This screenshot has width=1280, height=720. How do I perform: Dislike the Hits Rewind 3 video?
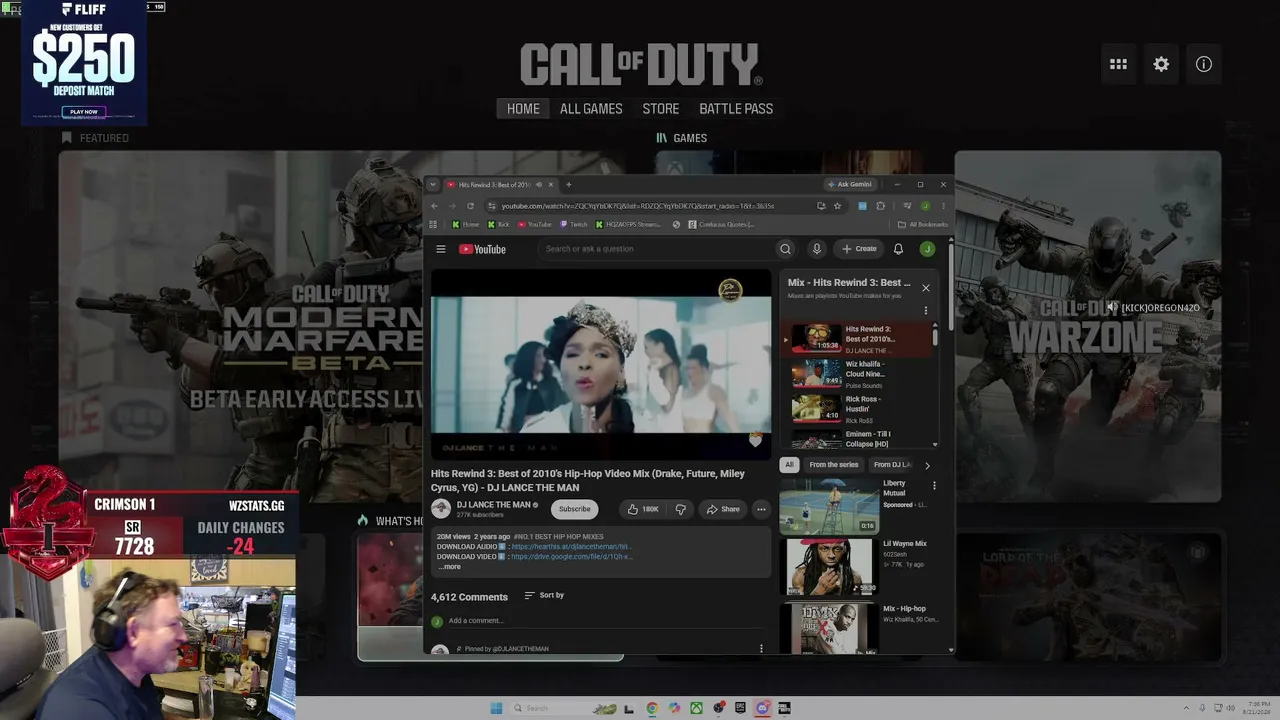pyautogui.click(x=681, y=509)
